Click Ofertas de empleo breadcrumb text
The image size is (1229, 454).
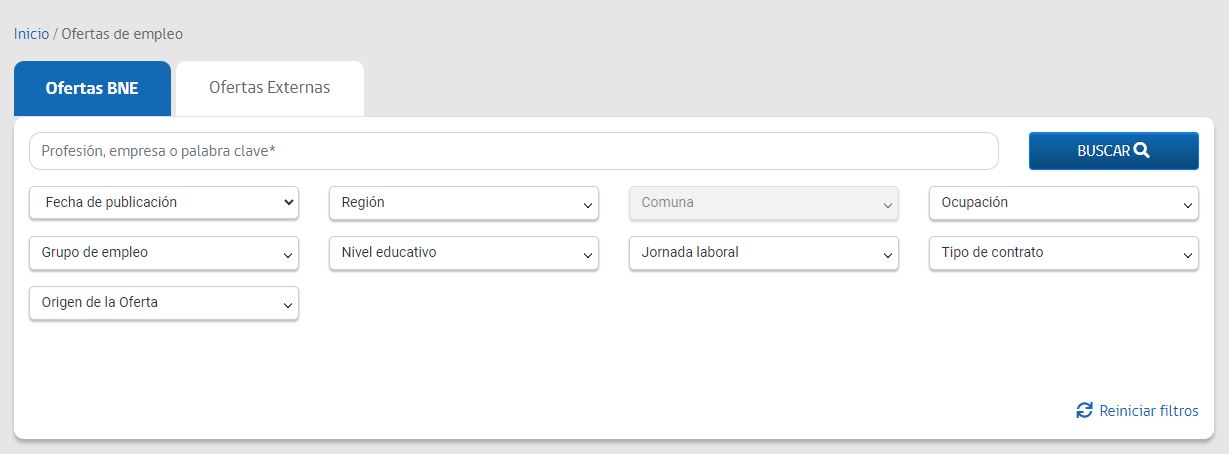(x=122, y=34)
